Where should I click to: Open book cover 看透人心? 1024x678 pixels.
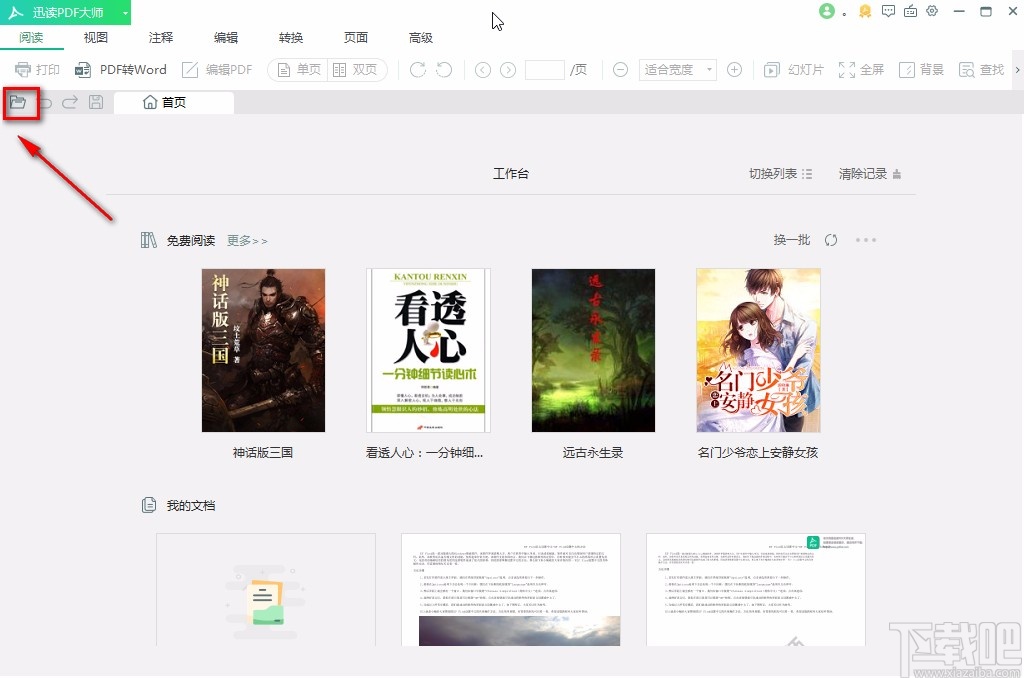[428, 350]
